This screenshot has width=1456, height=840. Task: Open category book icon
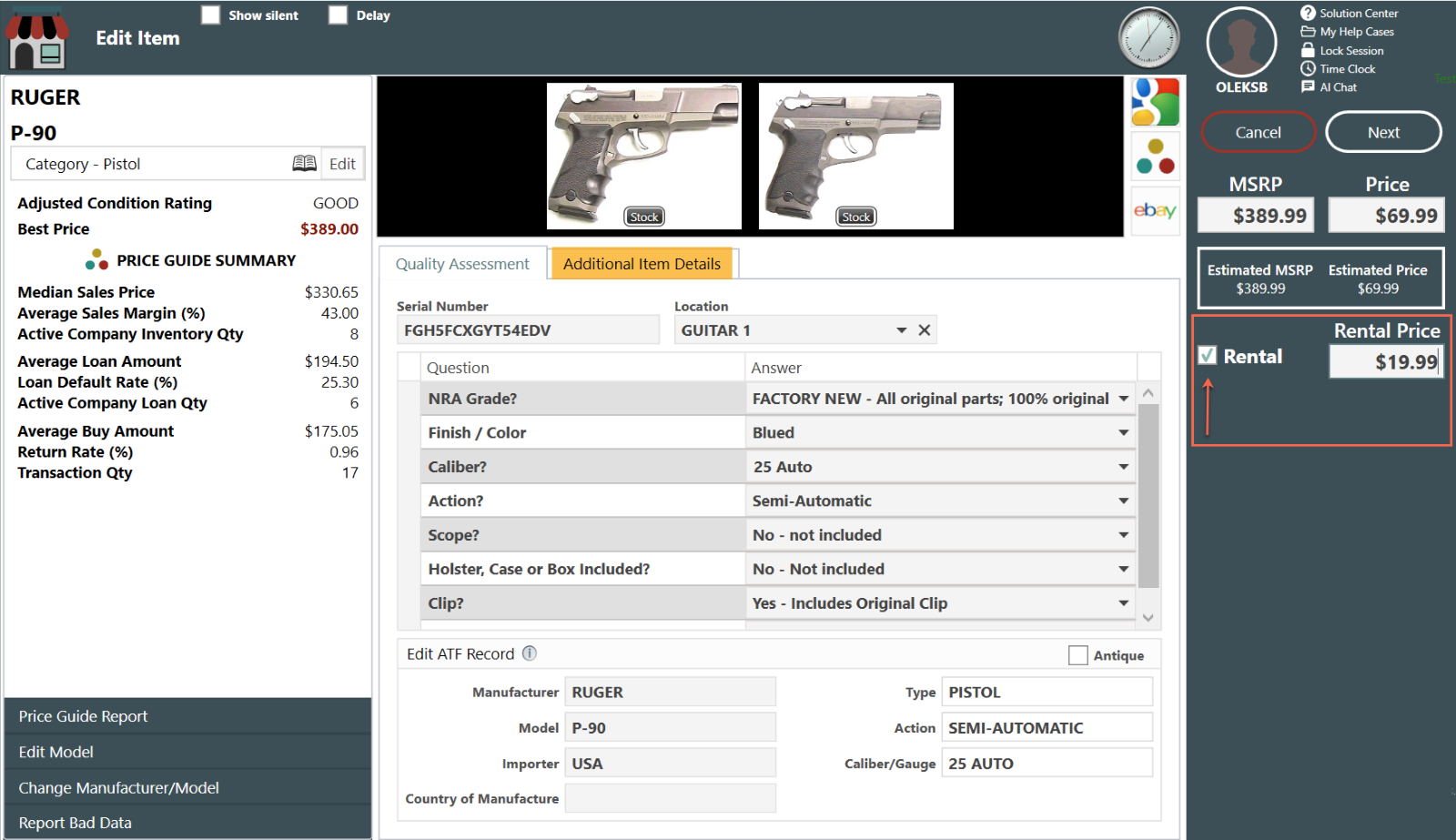[x=305, y=164]
